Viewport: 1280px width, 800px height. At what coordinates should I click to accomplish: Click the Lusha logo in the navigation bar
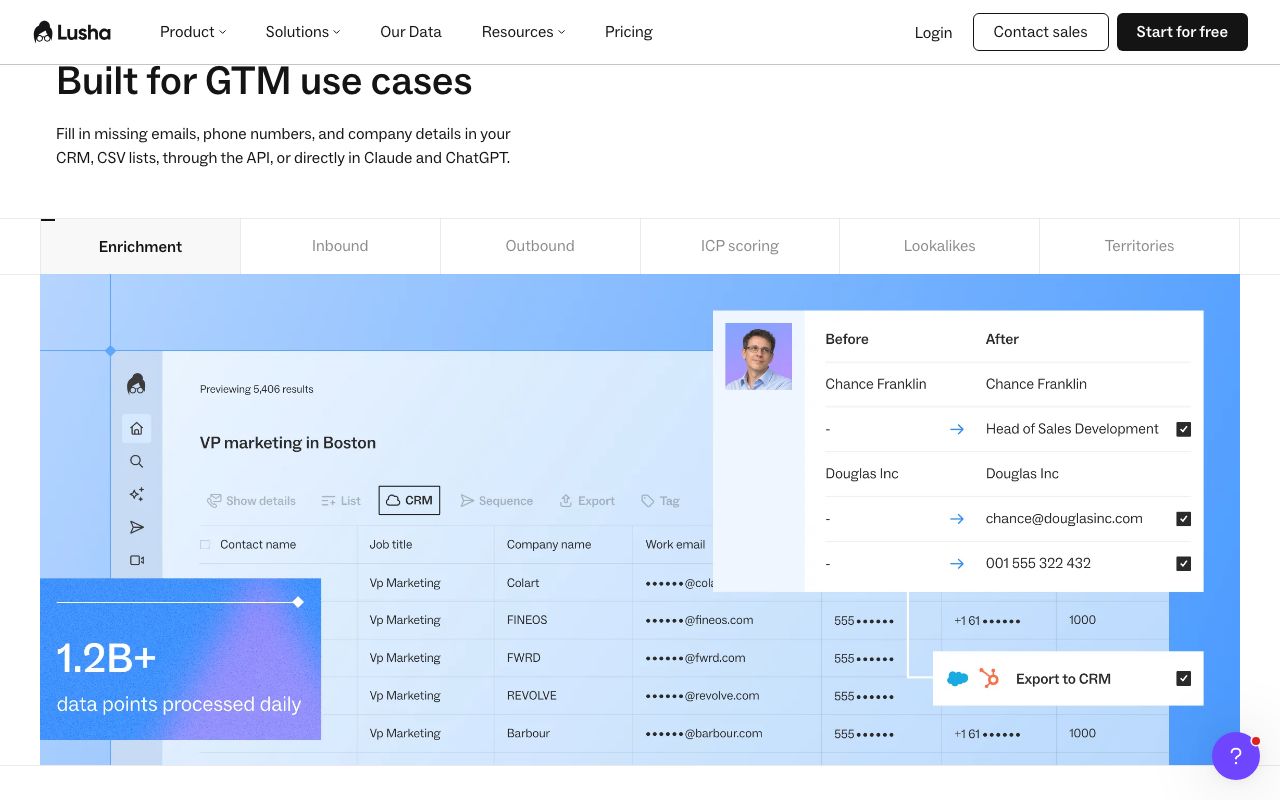coord(72,32)
